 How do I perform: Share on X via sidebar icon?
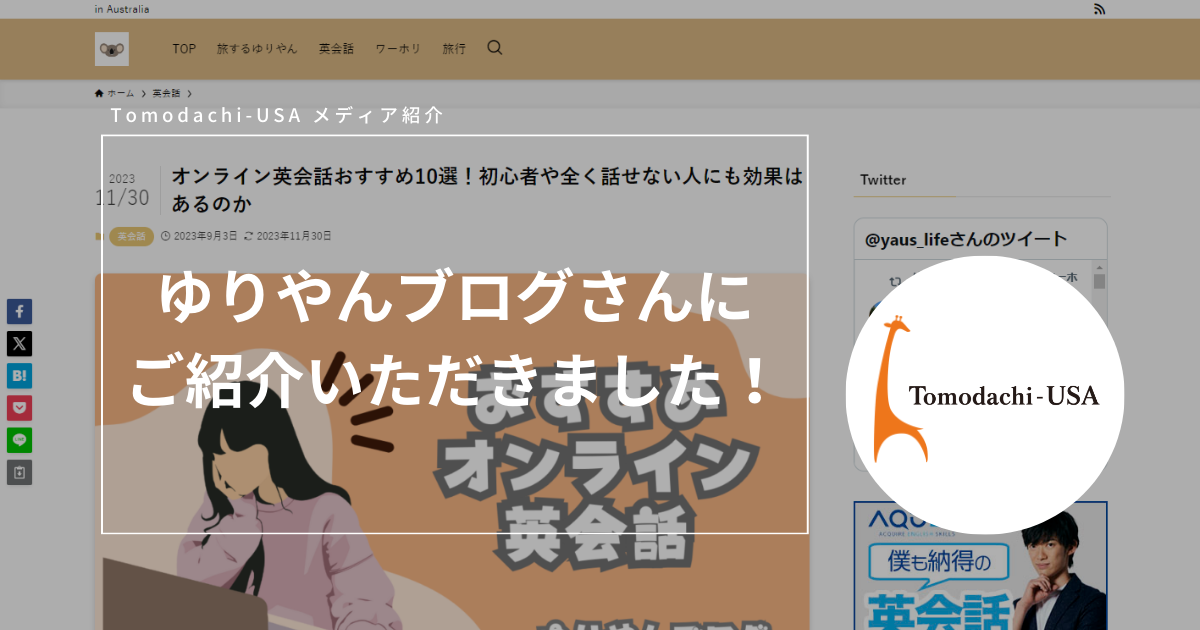(20, 344)
